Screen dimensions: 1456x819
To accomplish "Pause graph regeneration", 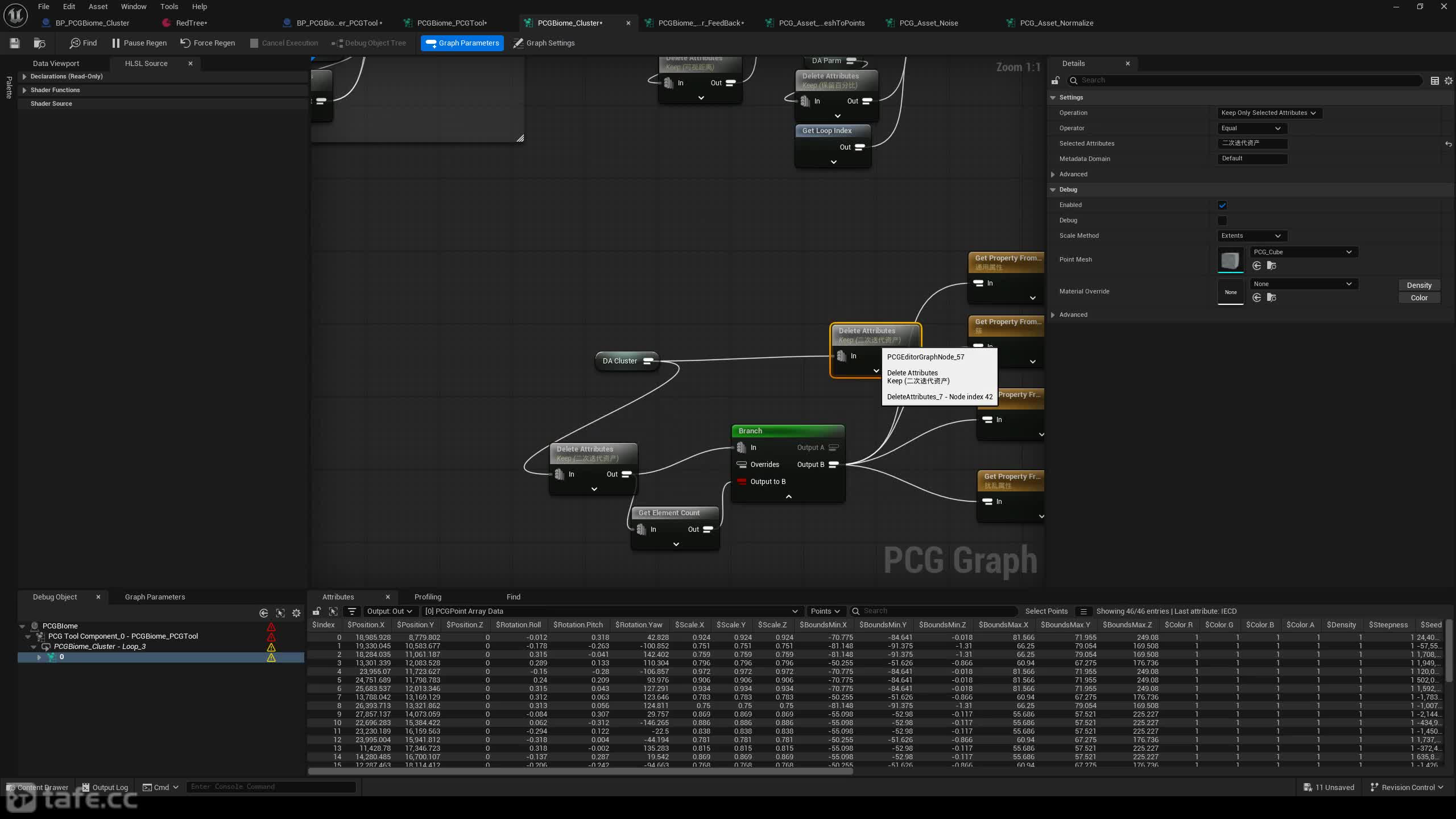I will tap(139, 43).
